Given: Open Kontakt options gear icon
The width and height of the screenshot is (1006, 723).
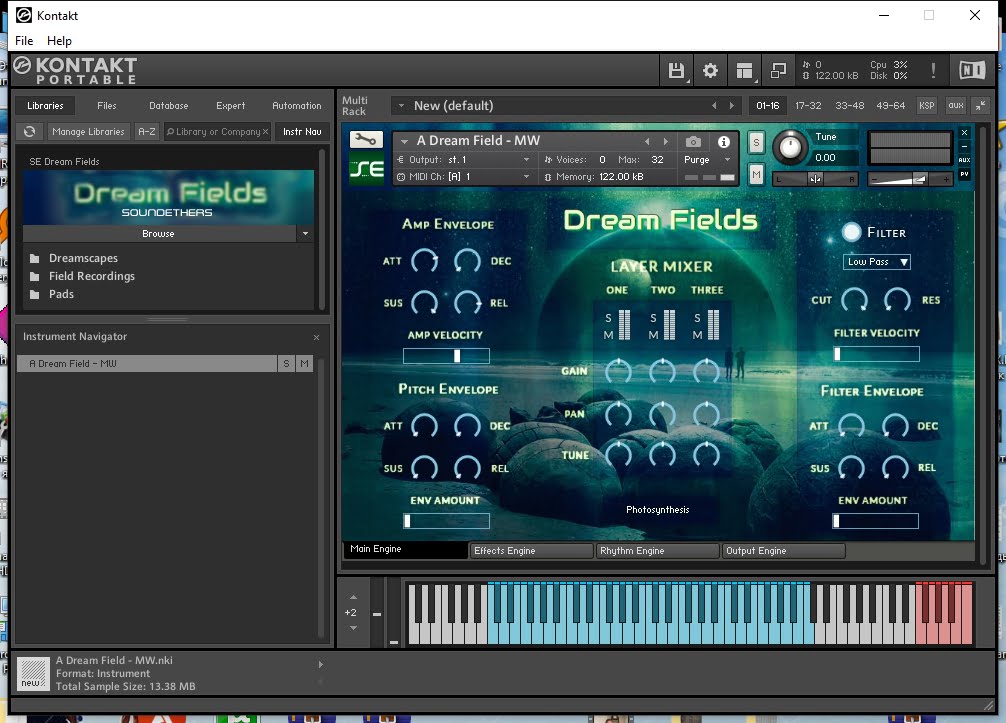Looking at the screenshot, I should (710, 70).
